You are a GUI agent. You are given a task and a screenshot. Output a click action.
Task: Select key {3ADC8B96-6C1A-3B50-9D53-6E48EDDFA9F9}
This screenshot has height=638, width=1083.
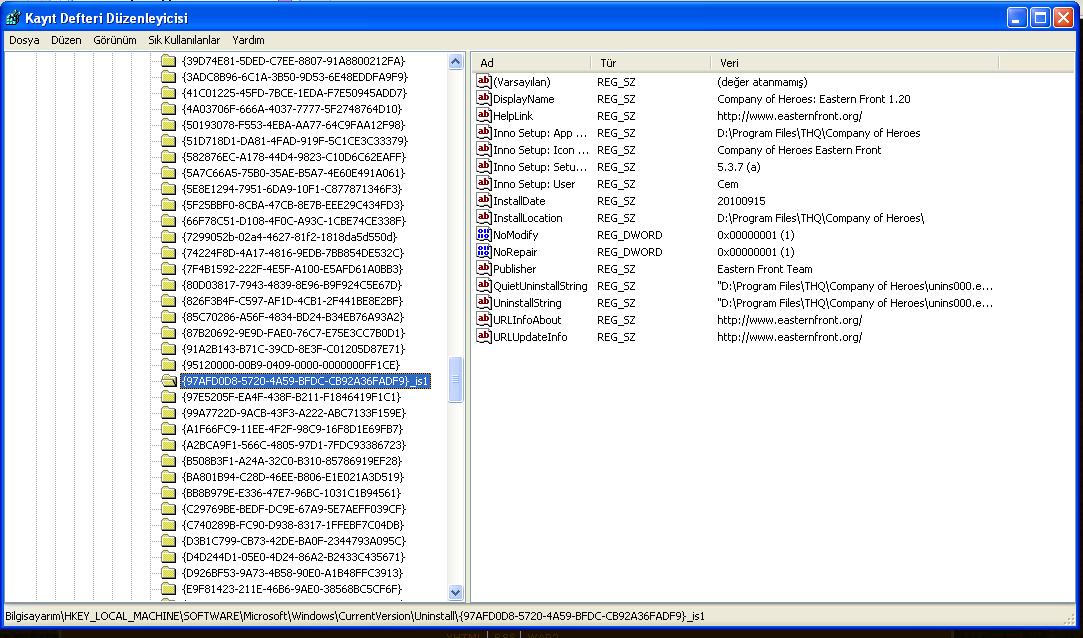pos(294,77)
